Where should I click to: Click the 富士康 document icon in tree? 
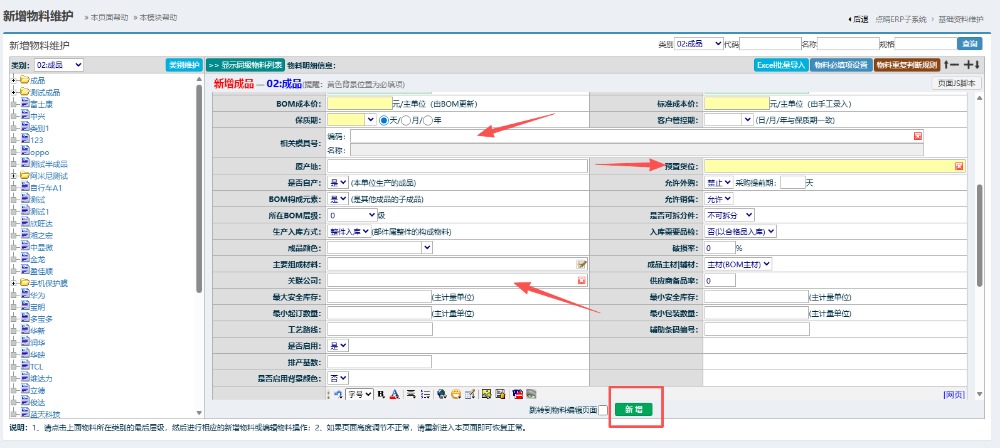25,103
